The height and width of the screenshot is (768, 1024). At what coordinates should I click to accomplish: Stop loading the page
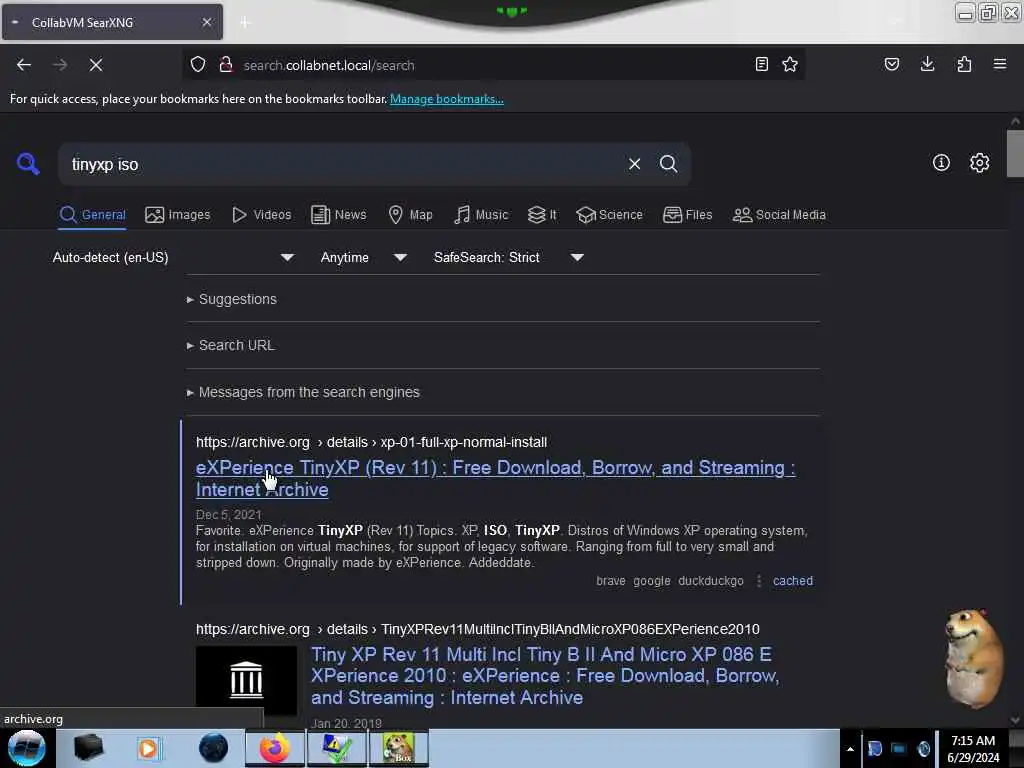coord(96,65)
